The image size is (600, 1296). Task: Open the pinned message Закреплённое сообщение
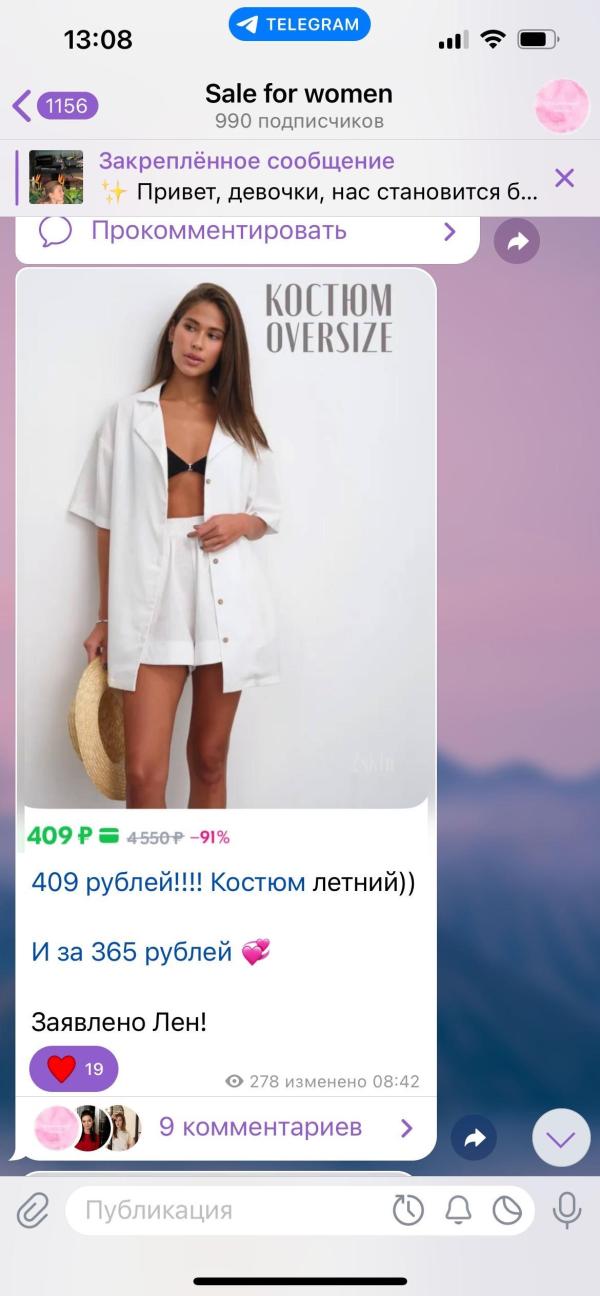318,177
